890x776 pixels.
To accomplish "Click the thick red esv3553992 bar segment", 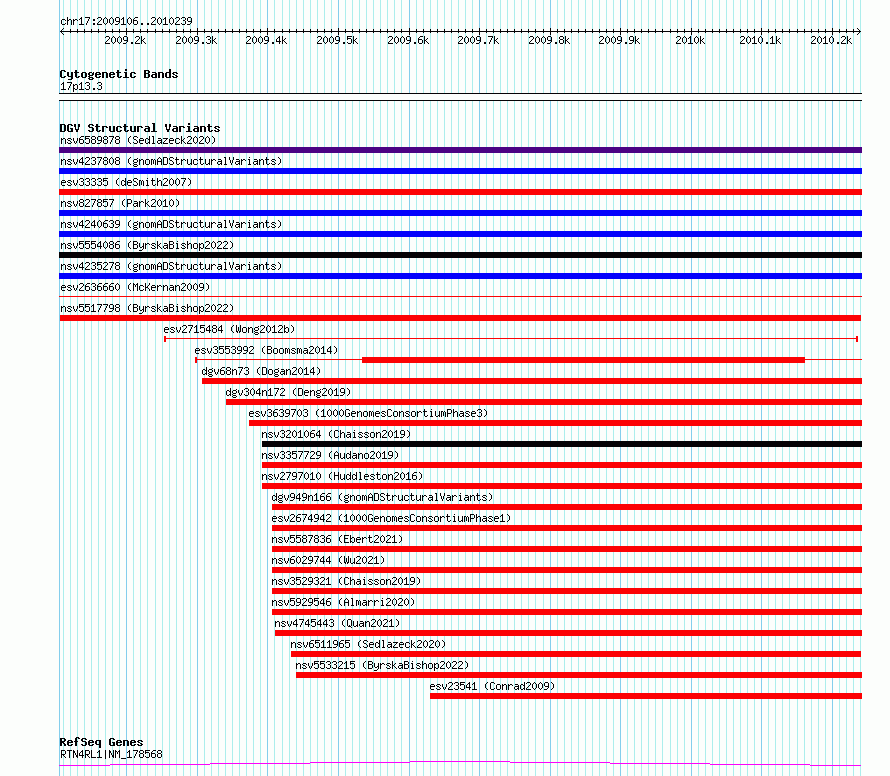I will [x=583, y=360].
